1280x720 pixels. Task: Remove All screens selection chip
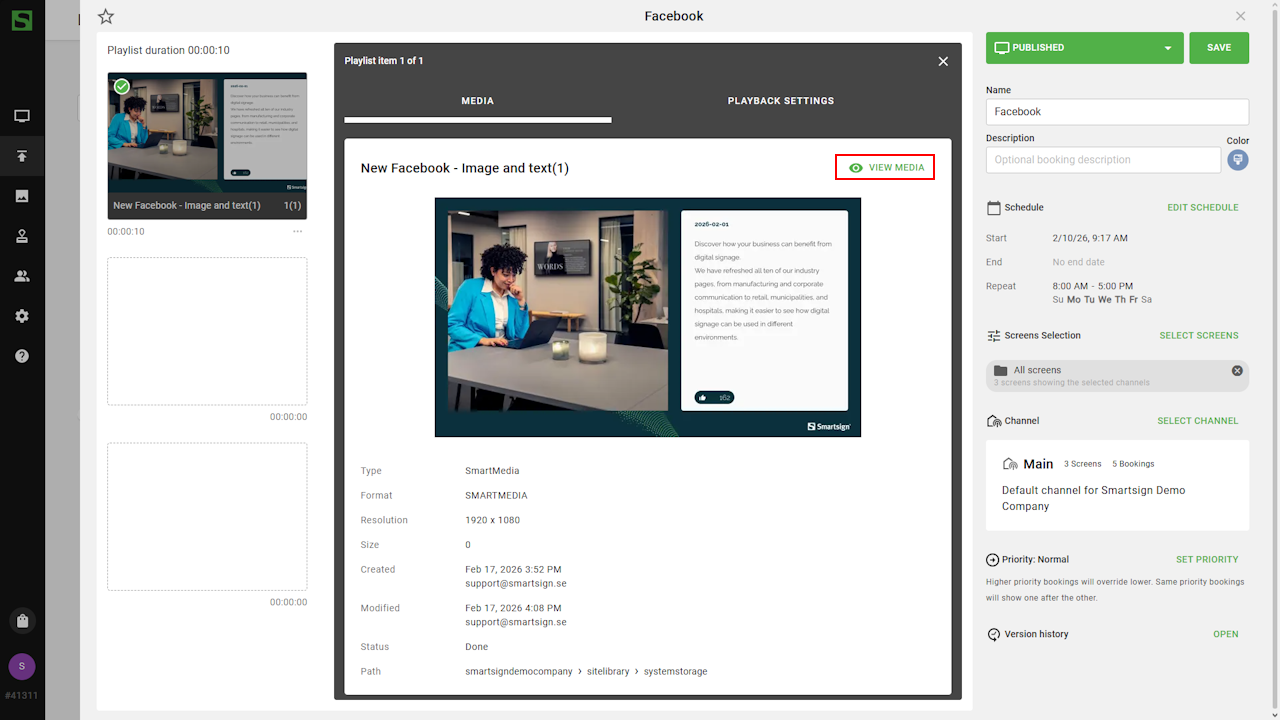(x=1237, y=370)
